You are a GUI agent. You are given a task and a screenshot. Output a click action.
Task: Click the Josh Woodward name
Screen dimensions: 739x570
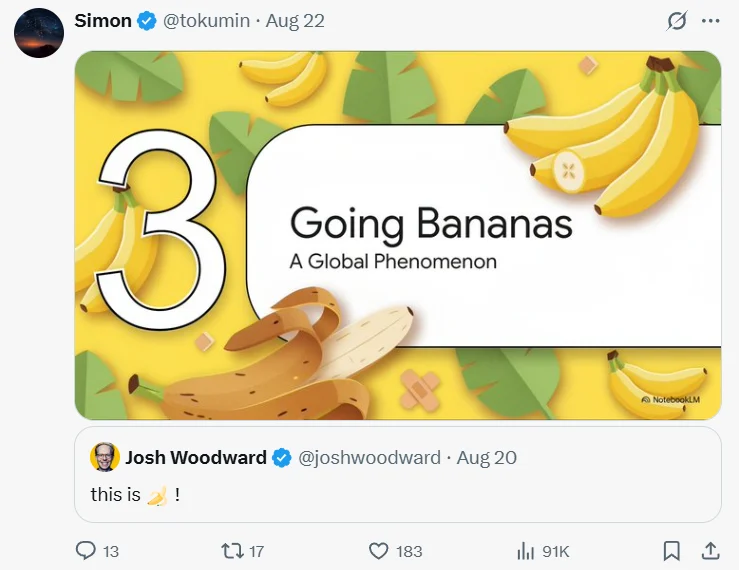point(195,458)
